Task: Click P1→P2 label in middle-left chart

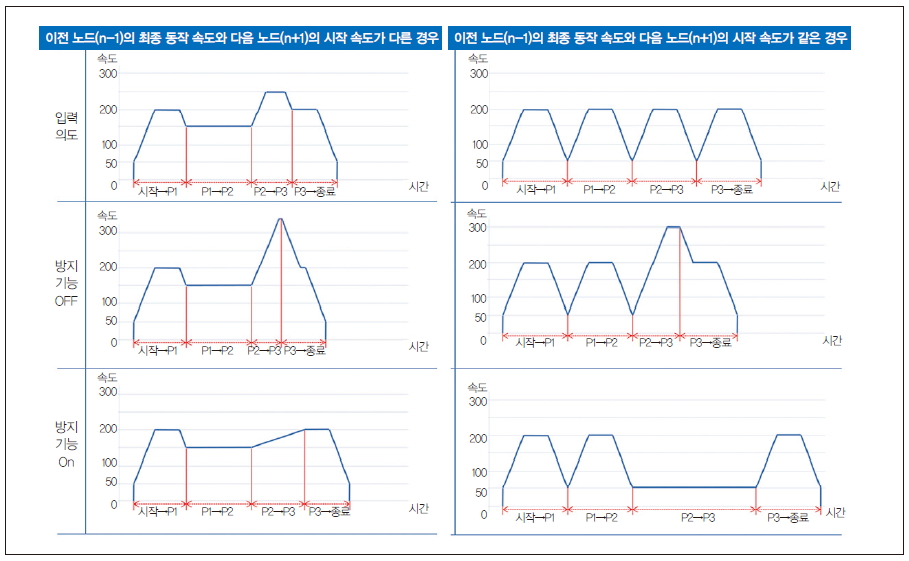Action: (x=217, y=351)
